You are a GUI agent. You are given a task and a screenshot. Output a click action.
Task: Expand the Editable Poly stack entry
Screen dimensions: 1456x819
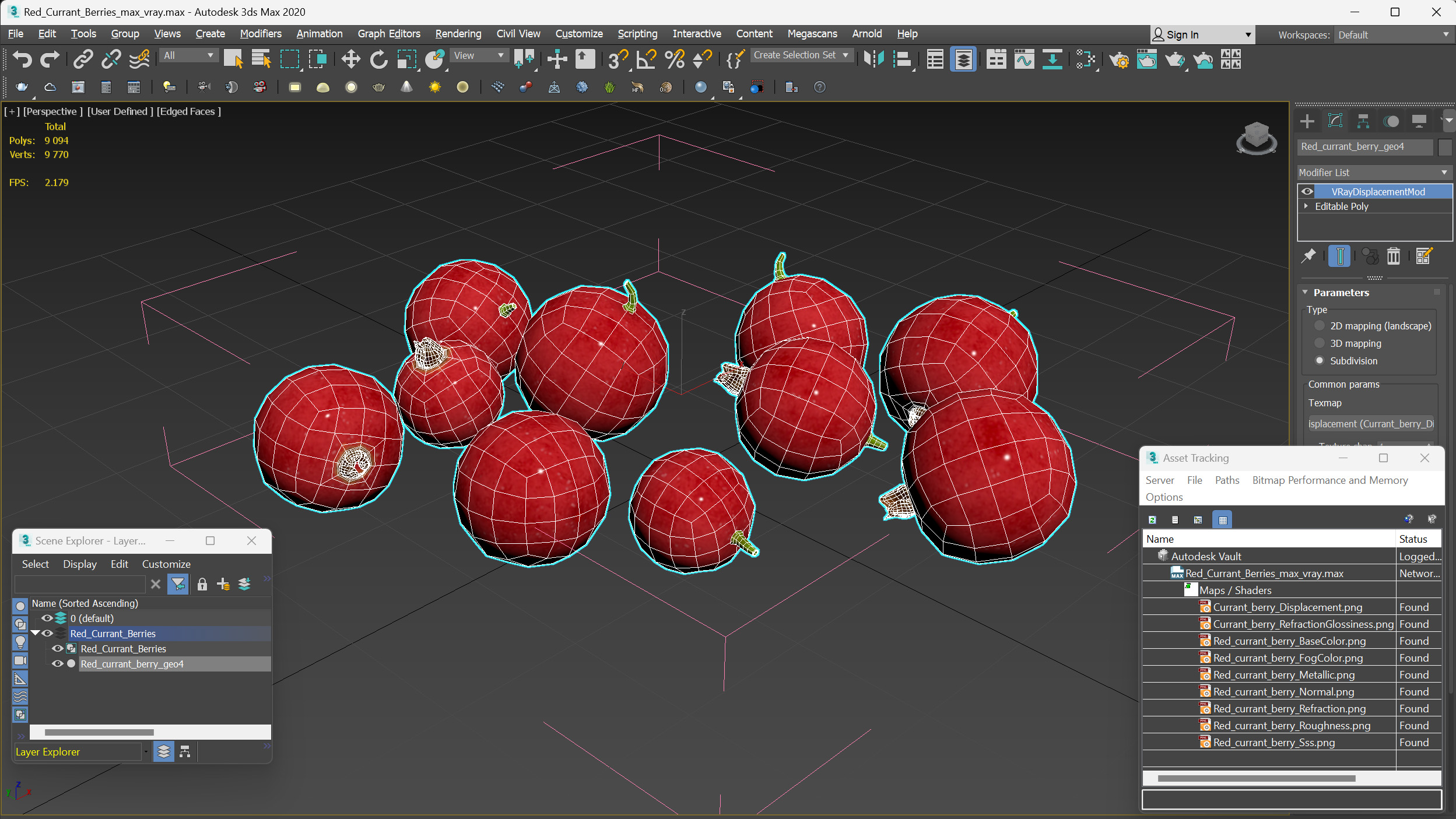[1306, 206]
